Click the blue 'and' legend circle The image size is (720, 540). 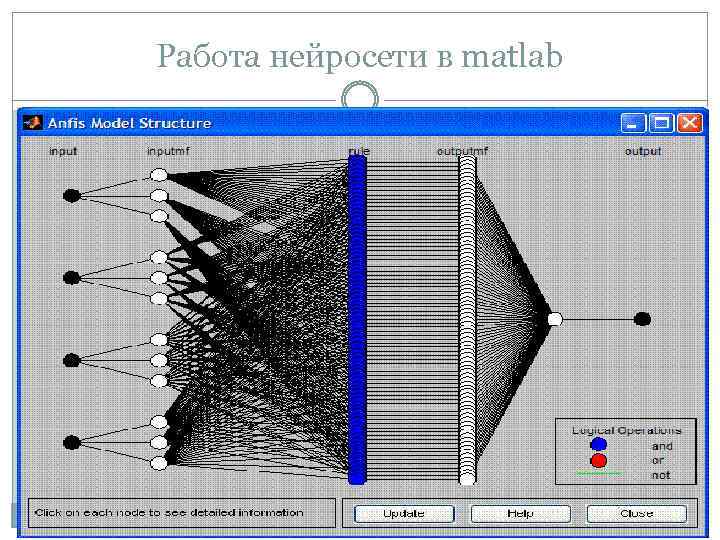click(x=598, y=444)
